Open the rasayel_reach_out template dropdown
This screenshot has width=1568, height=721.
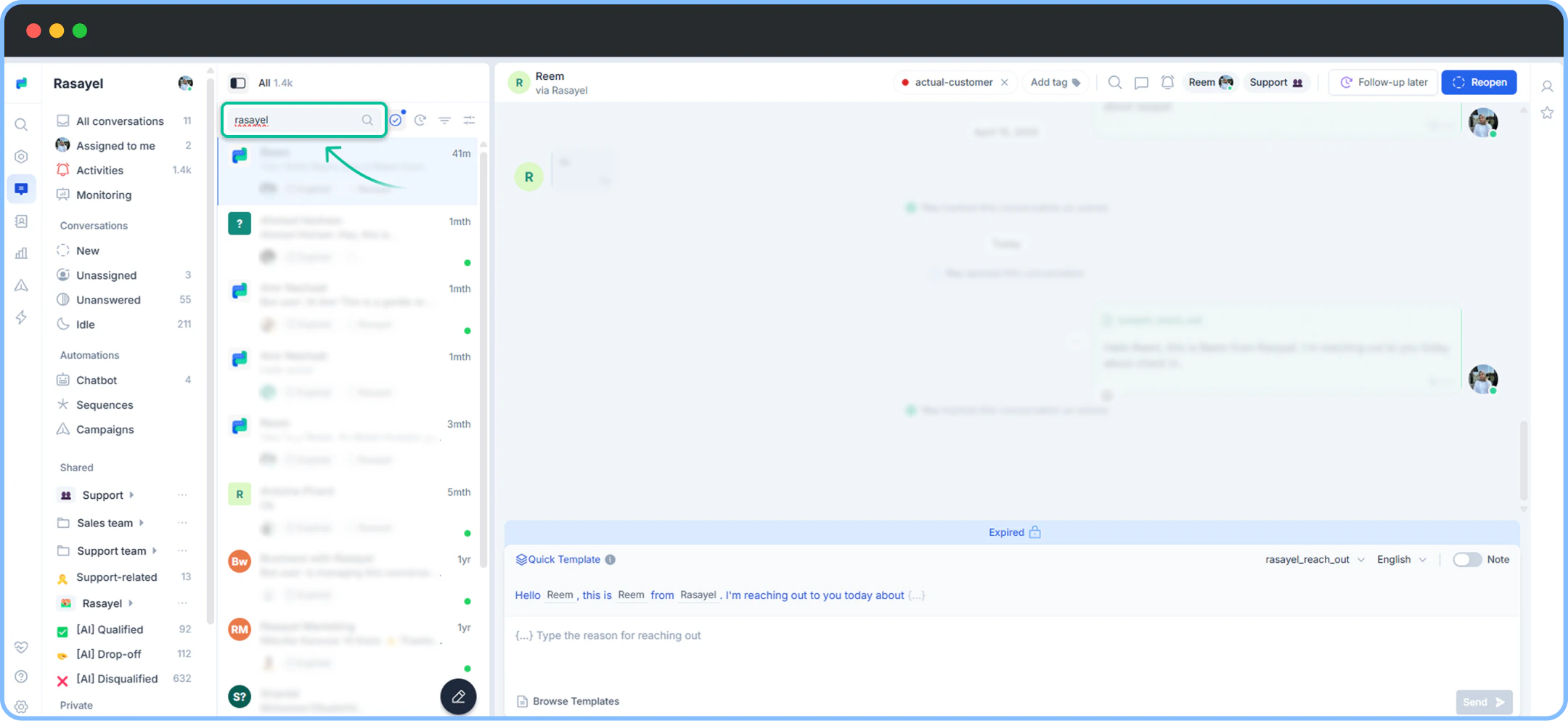(x=1315, y=559)
